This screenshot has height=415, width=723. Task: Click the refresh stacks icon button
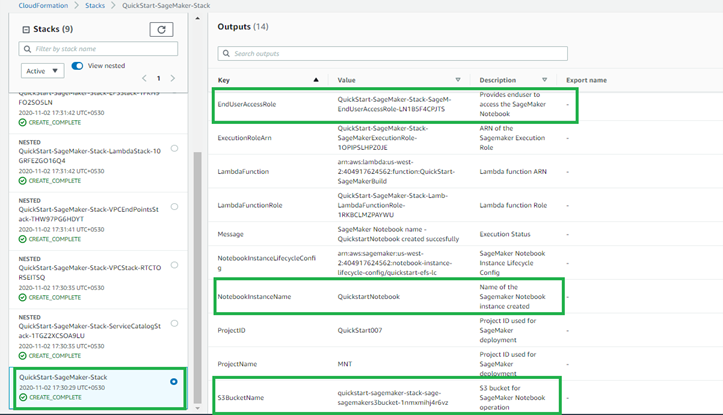pos(161,30)
